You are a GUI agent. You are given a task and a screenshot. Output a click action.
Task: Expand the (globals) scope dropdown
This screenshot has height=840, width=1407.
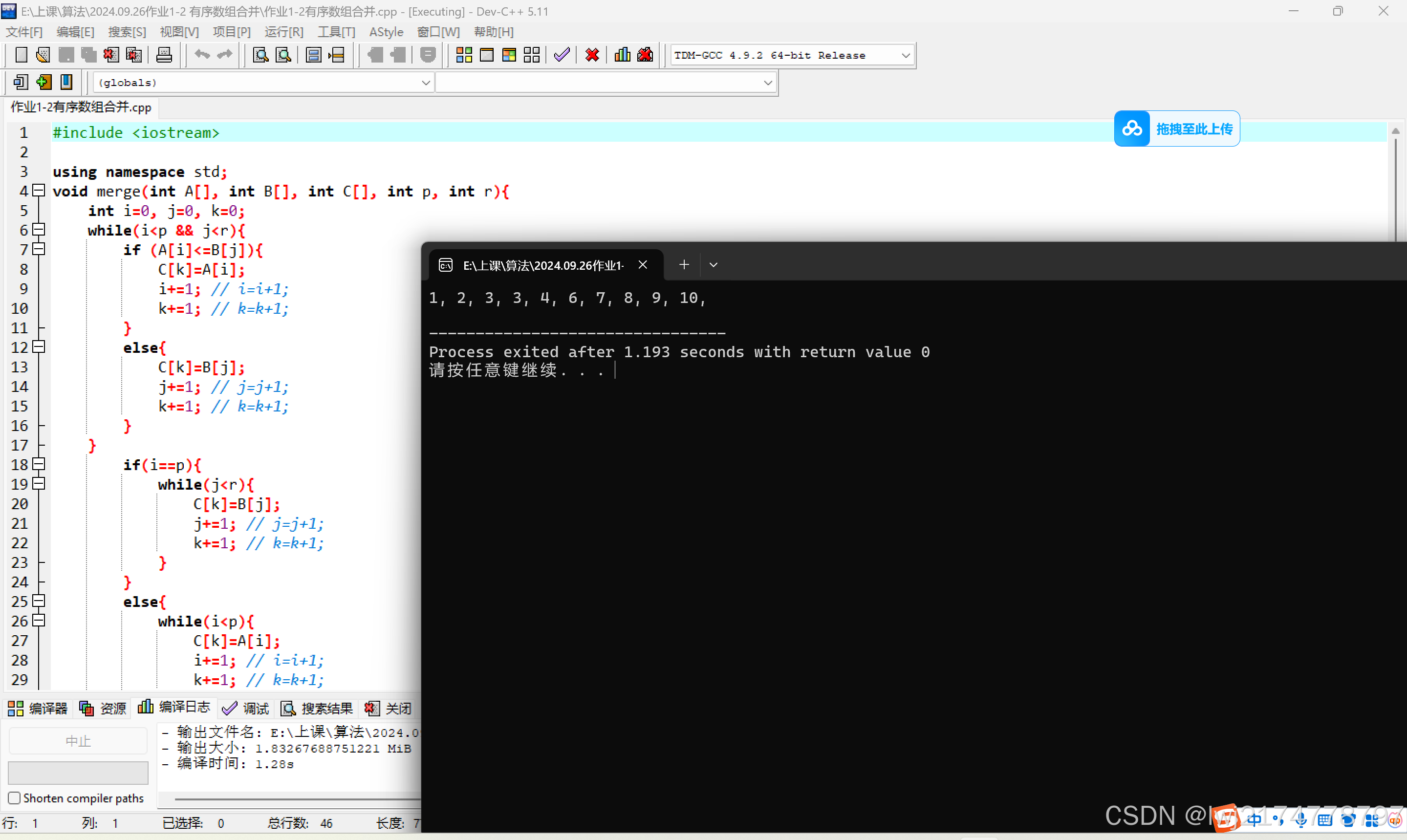(426, 83)
